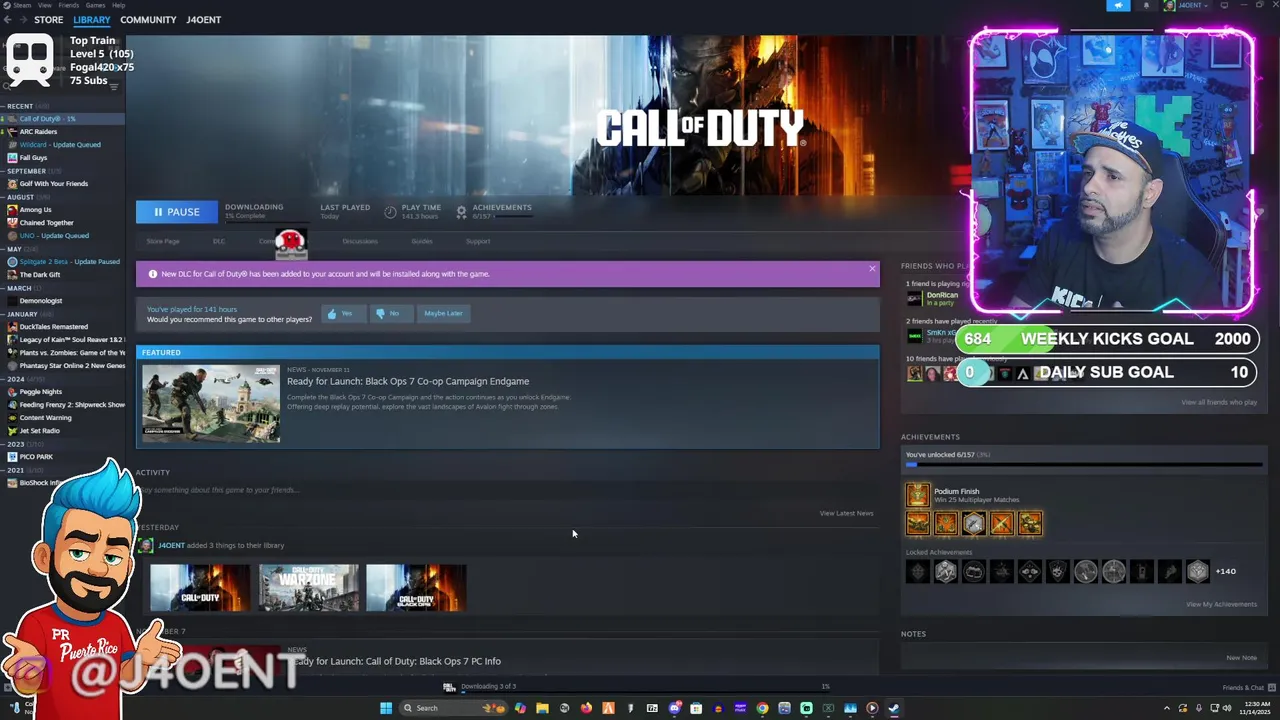Open Ready for Launch Co-op Campaign Endgame article
This screenshot has width=1280, height=720.
(408, 381)
